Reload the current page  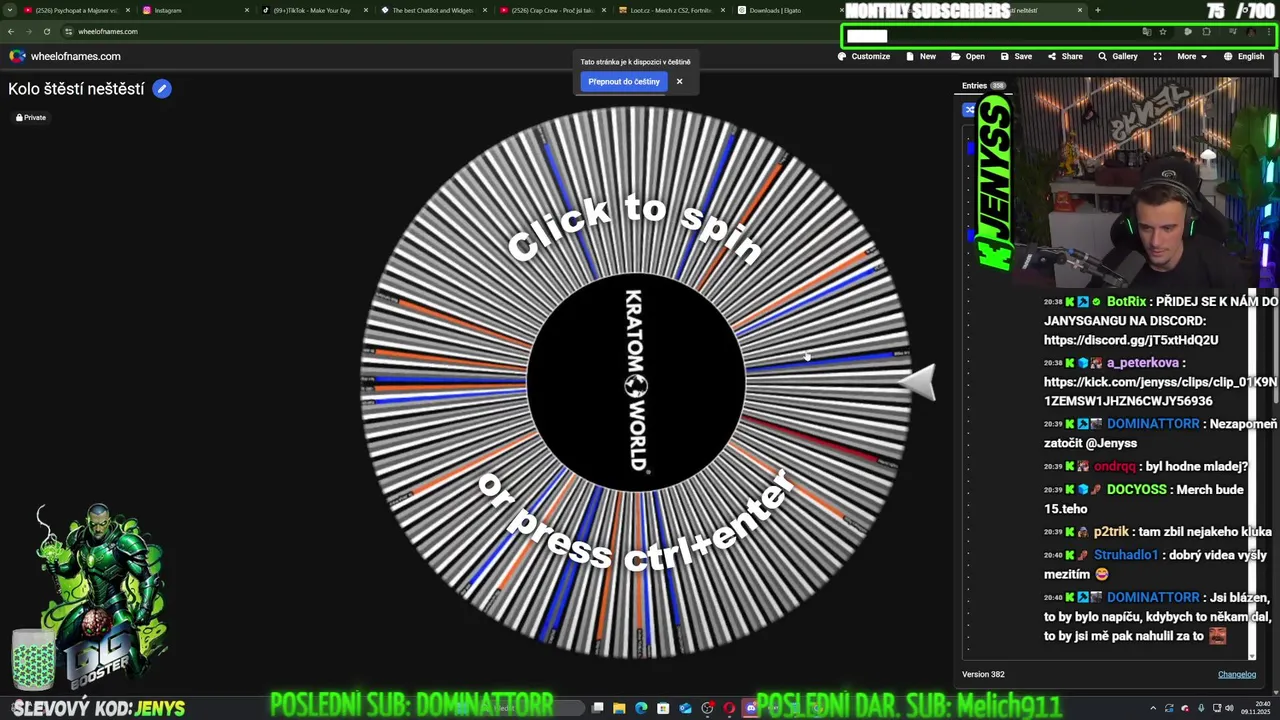(x=46, y=31)
